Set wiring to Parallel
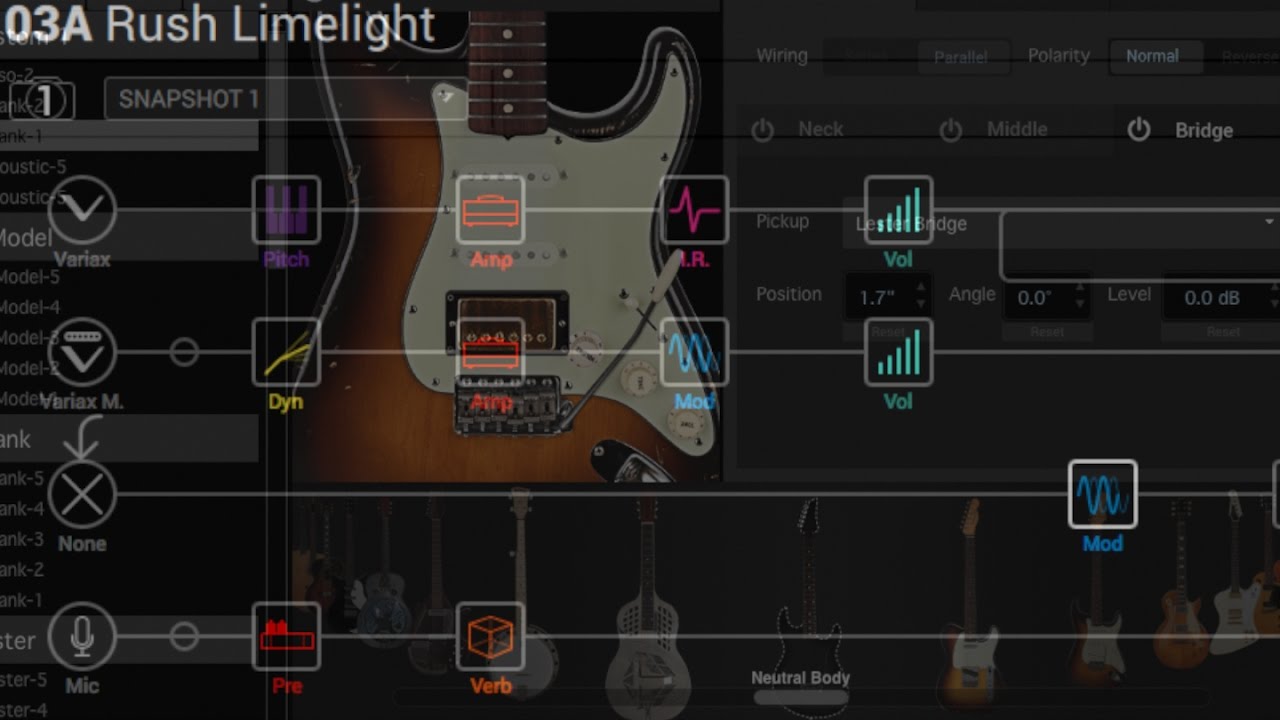1280x720 pixels. 961,57
